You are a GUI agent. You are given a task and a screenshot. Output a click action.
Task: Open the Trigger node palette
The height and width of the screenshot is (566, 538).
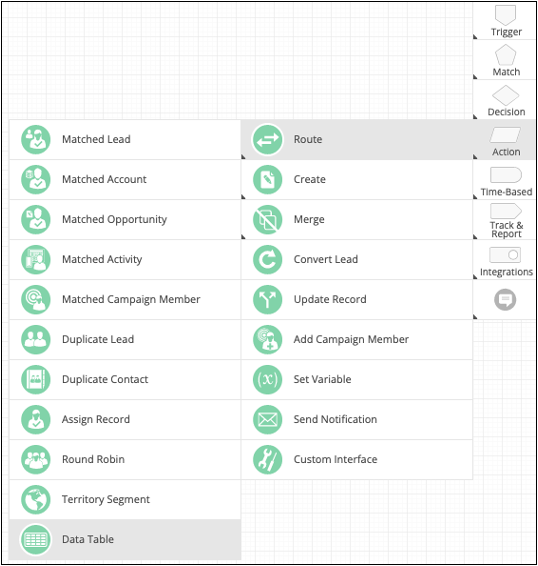click(505, 20)
